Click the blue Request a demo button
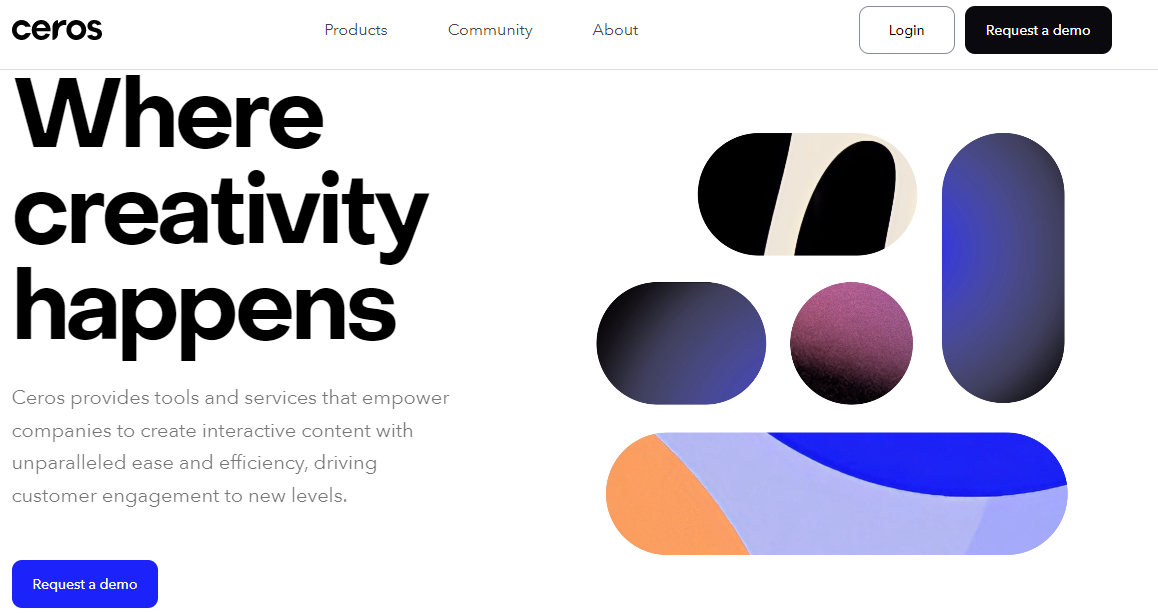The width and height of the screenshot is (1158, 613). (x=85, y=584)
